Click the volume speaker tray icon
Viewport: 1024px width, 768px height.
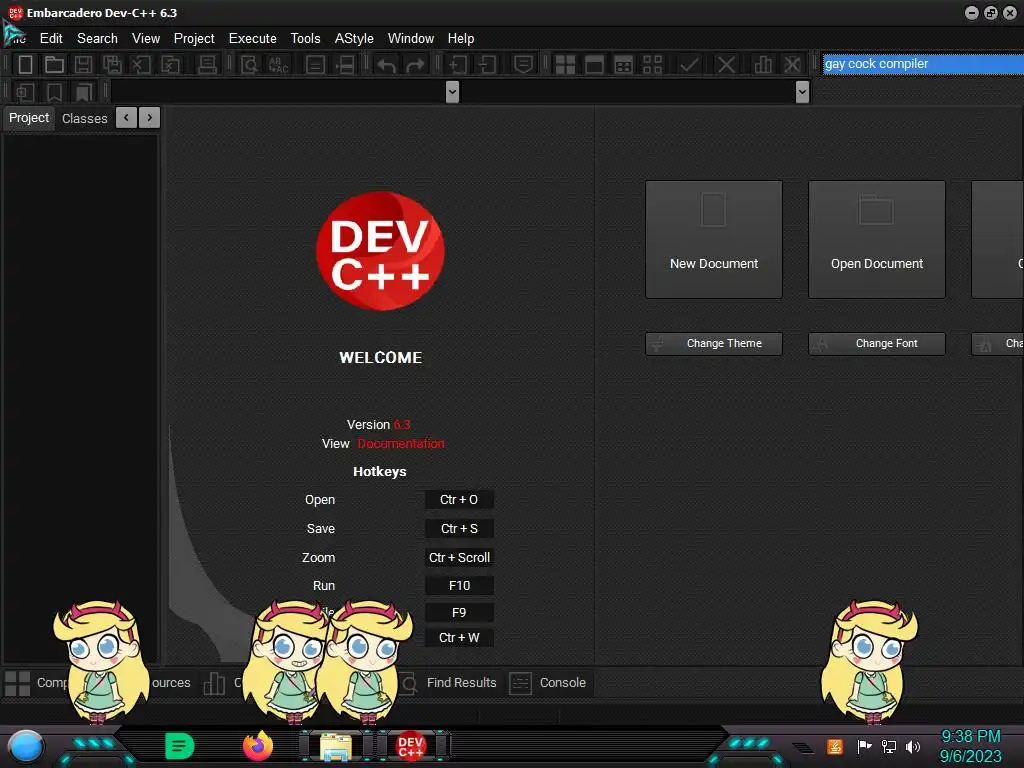click(912, 746)
